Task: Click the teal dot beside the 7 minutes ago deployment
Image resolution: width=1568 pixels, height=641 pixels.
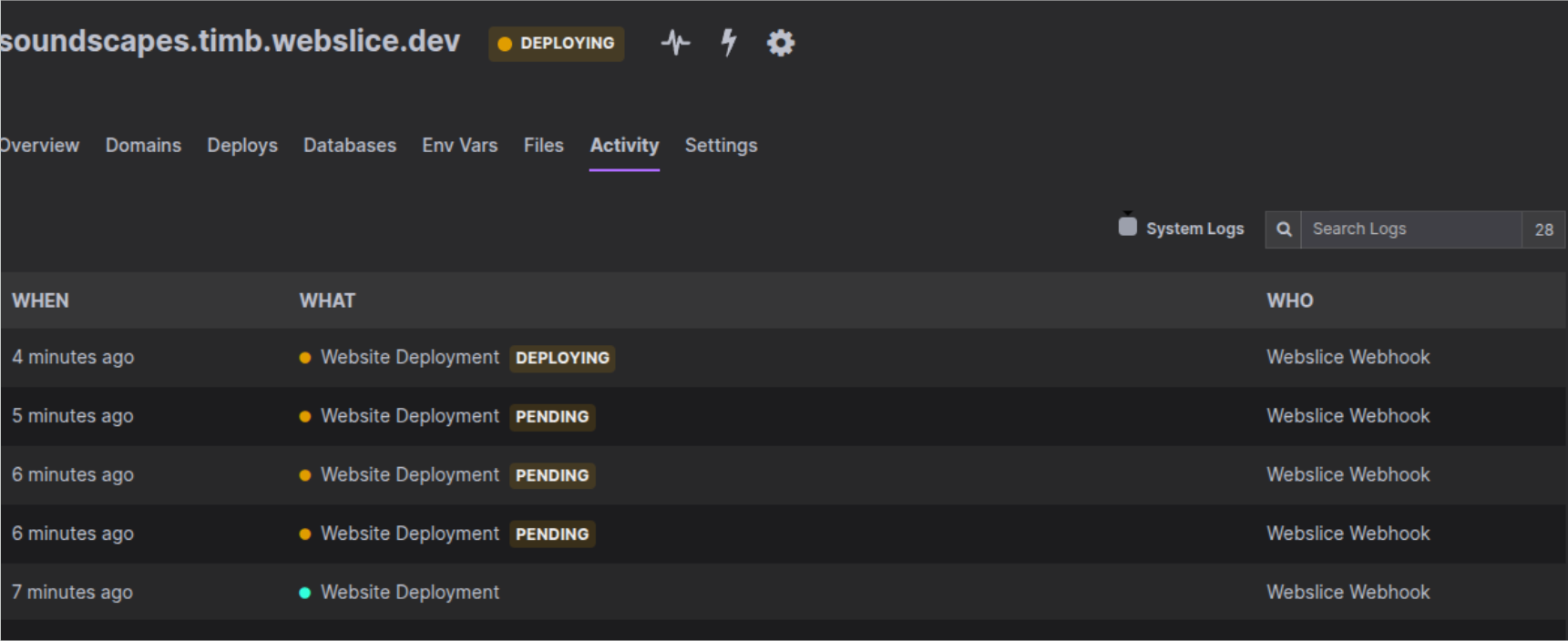Action: (x=305, y=593)
